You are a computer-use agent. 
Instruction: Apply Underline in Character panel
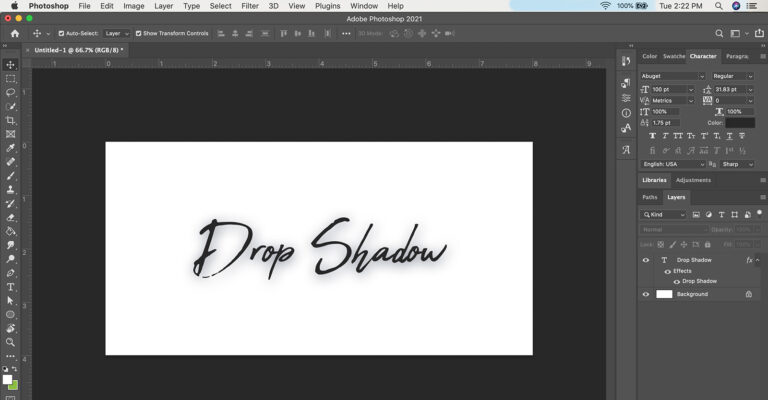[729, 136]
